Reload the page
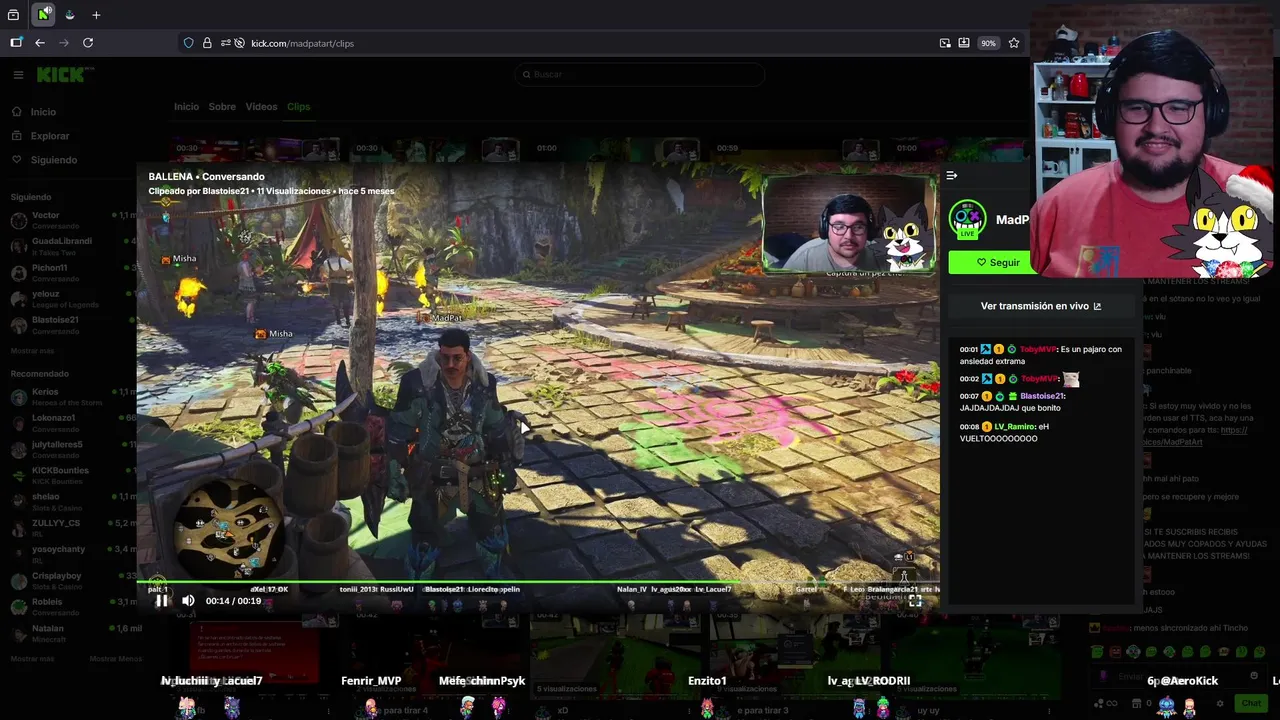Image resolution: width=1280 pixels, height=720 pixels. tap(88, 43)
